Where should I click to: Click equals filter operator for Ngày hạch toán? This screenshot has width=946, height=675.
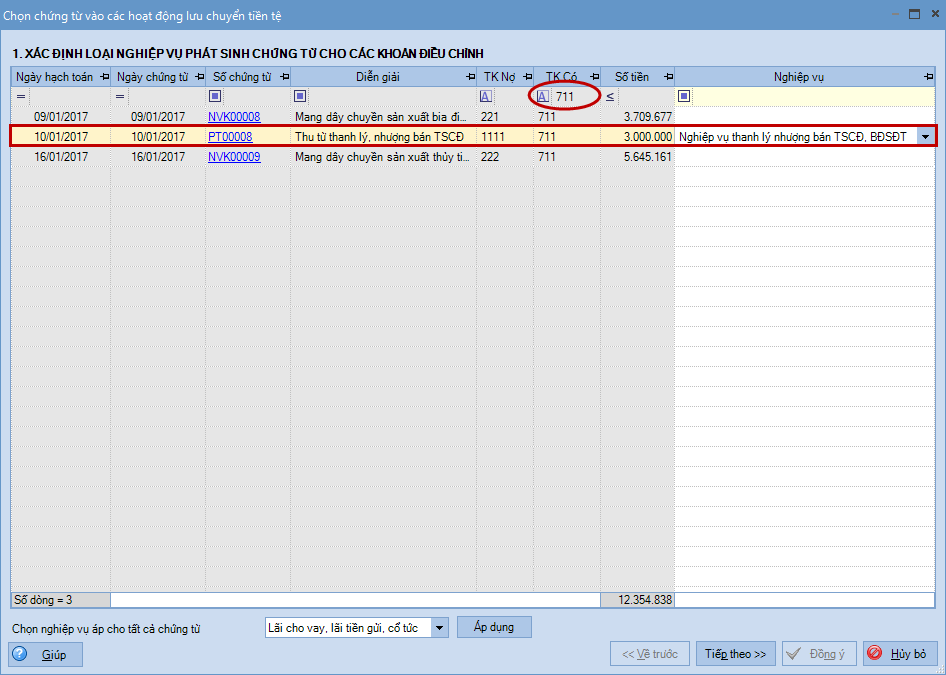21,97
